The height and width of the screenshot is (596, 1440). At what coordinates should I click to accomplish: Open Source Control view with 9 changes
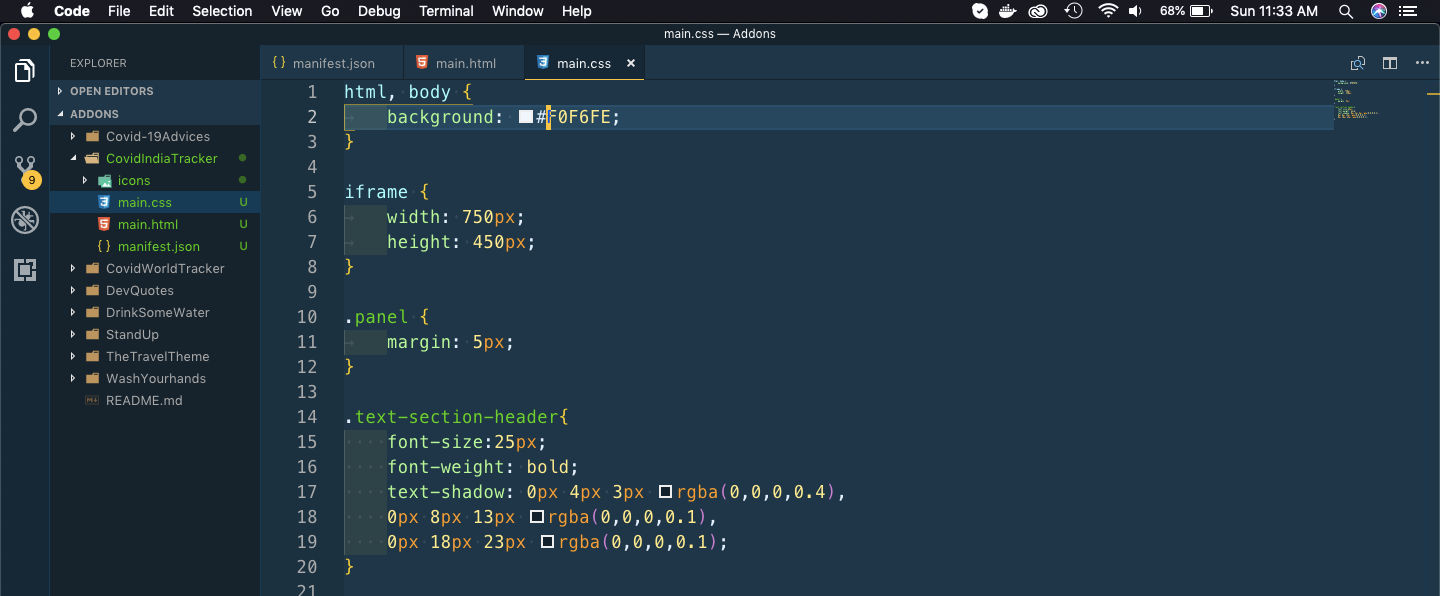[x=25, y=171]
